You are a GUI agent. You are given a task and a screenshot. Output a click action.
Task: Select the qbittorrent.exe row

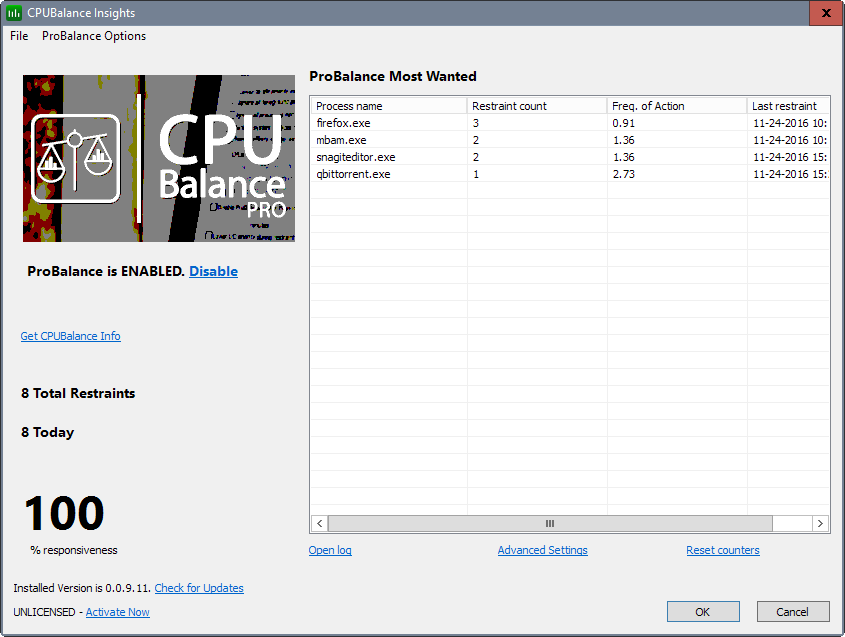point(570,174)
